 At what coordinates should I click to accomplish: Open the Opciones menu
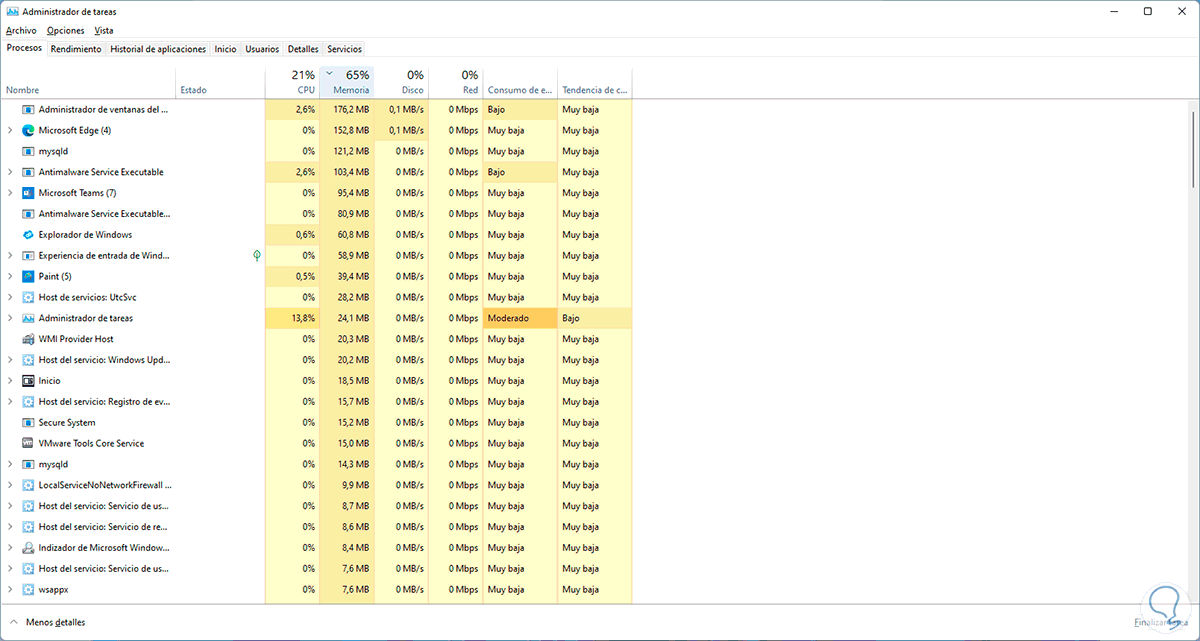coord(66,31)
